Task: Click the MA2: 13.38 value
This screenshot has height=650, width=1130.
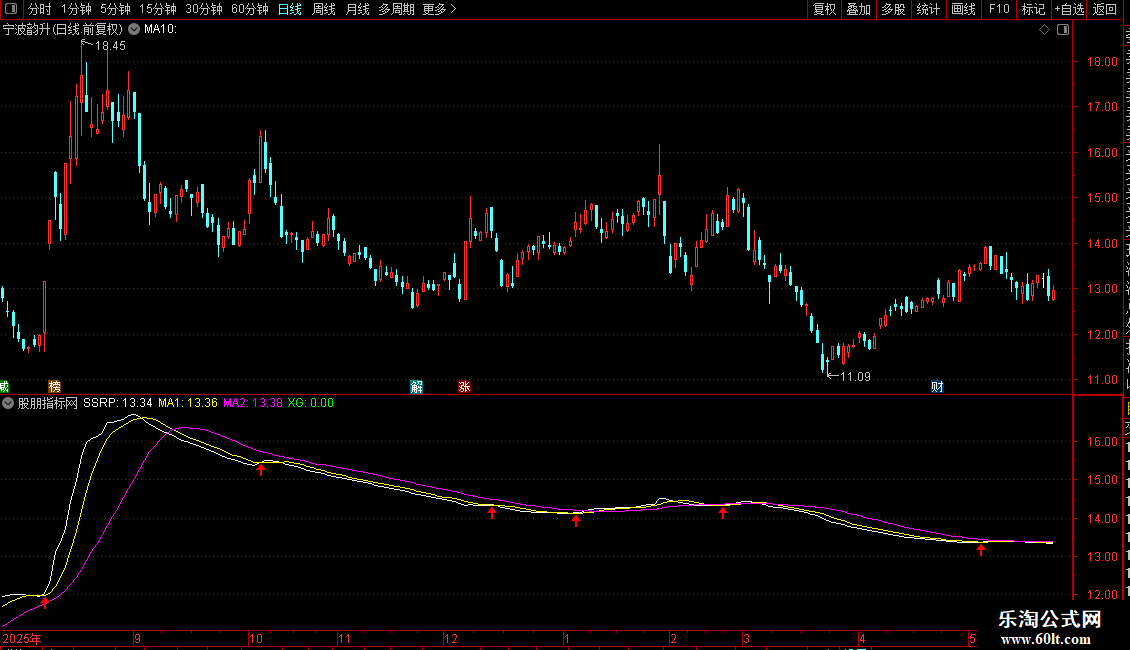Action: [252, 403]
